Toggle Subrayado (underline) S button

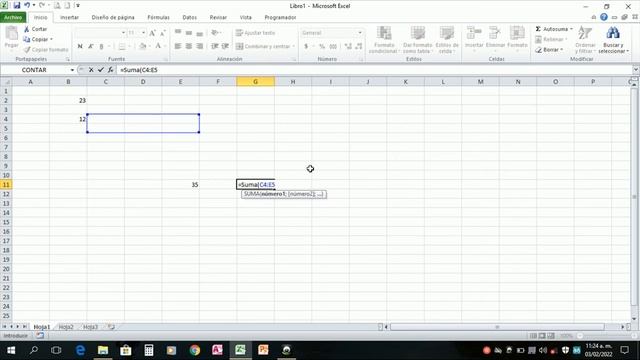(x=101, y=46)
